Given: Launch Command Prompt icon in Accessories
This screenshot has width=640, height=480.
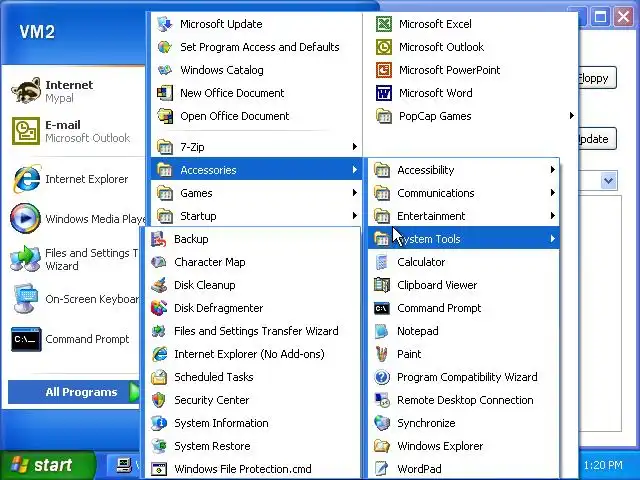Looking at the screenshot, I should [x=382, y=308].
